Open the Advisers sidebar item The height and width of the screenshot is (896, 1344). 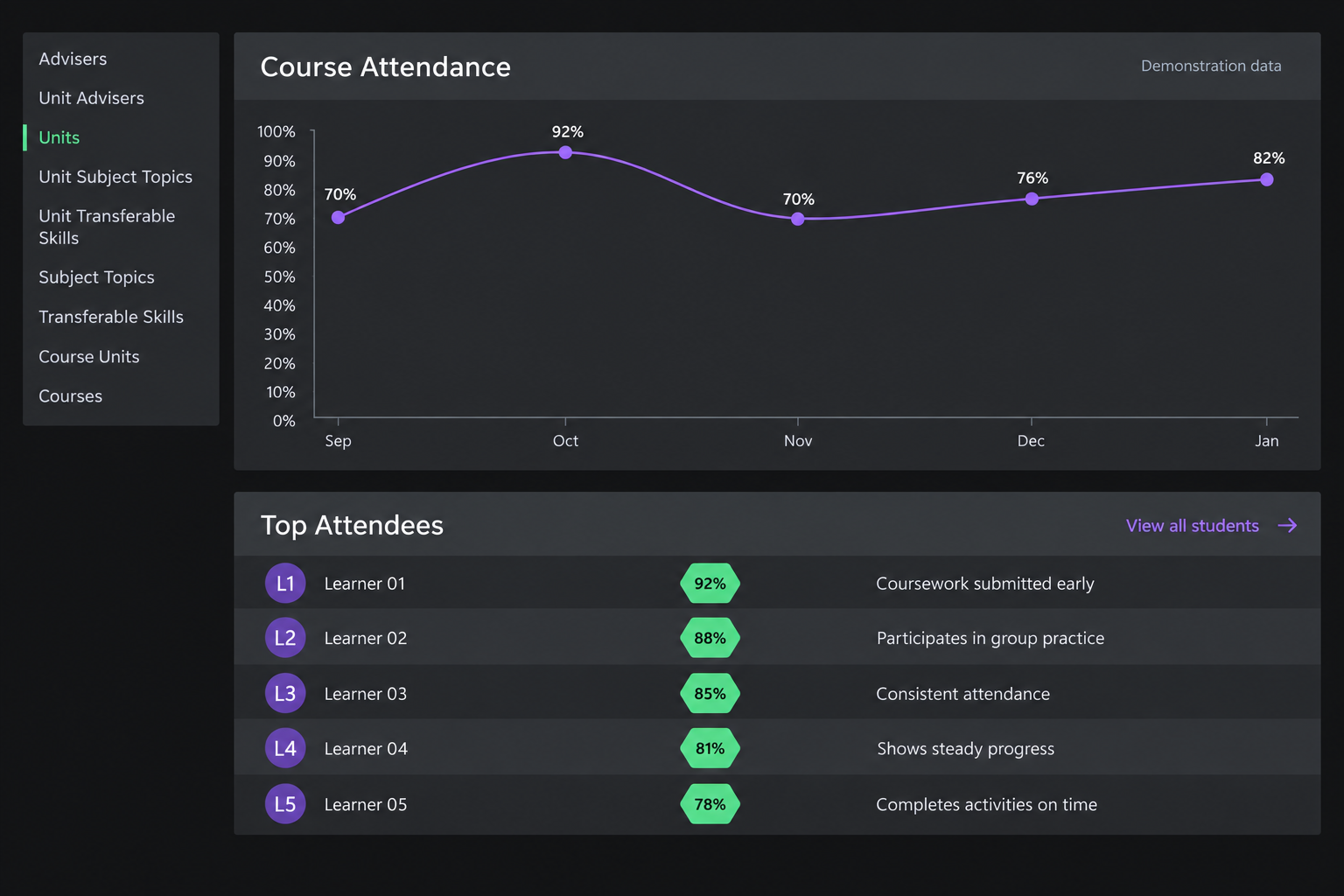73,59
